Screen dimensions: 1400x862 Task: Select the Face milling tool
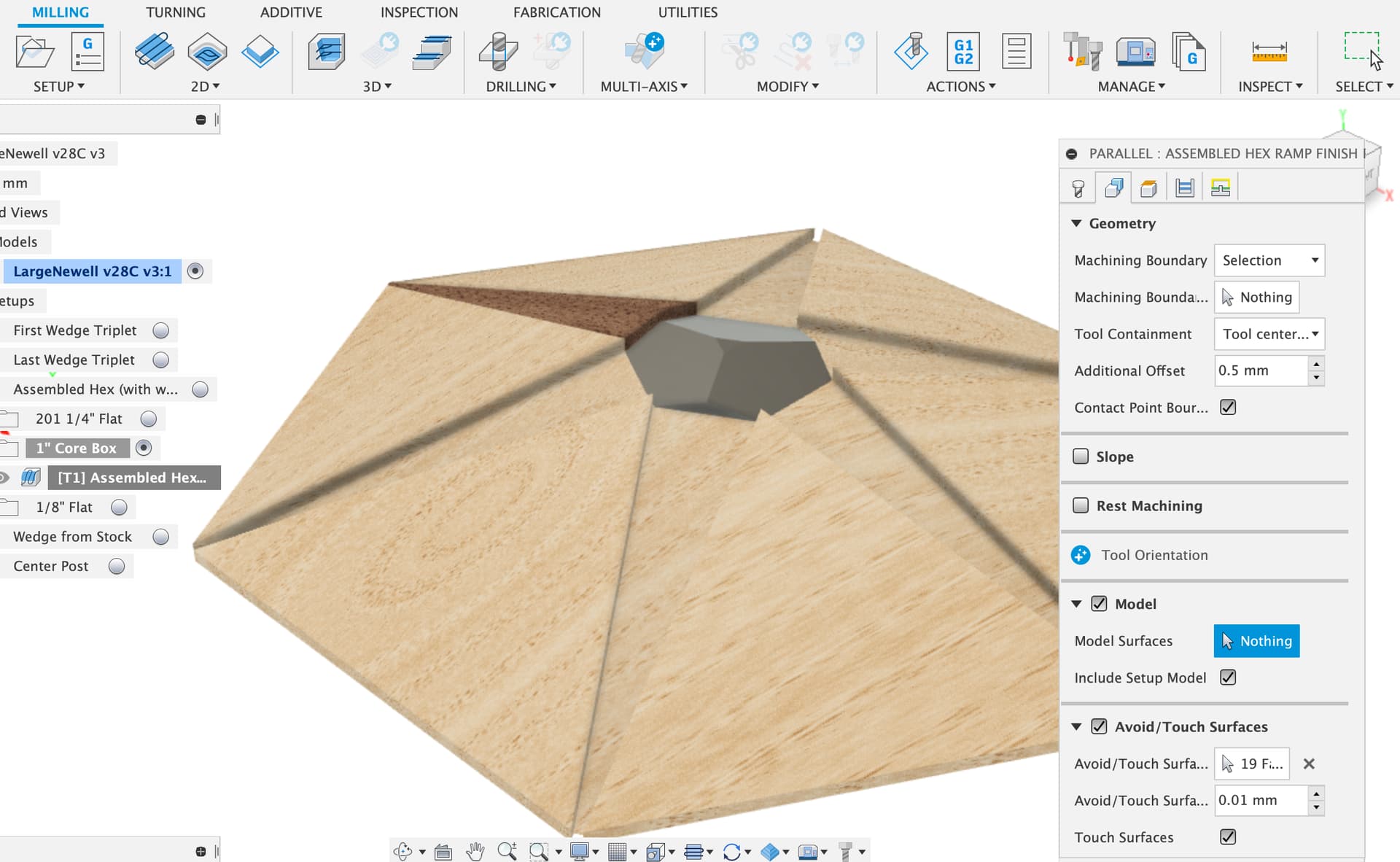pyautogui.click(x=260, y=51)
